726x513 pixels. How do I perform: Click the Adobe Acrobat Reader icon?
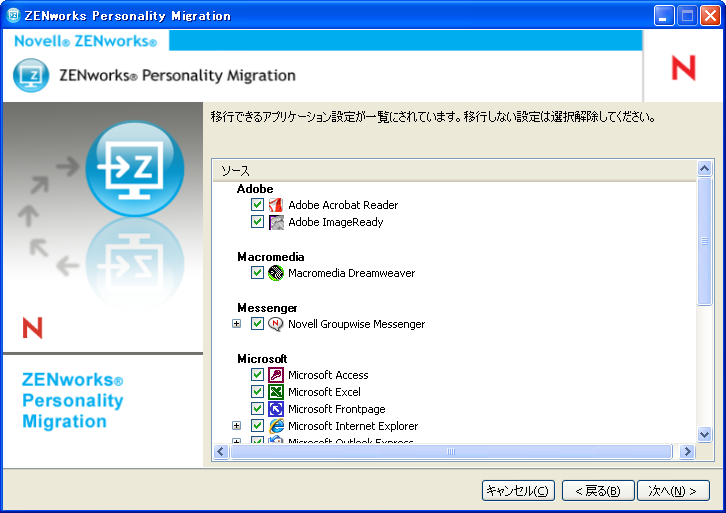[x=276, y=205]
